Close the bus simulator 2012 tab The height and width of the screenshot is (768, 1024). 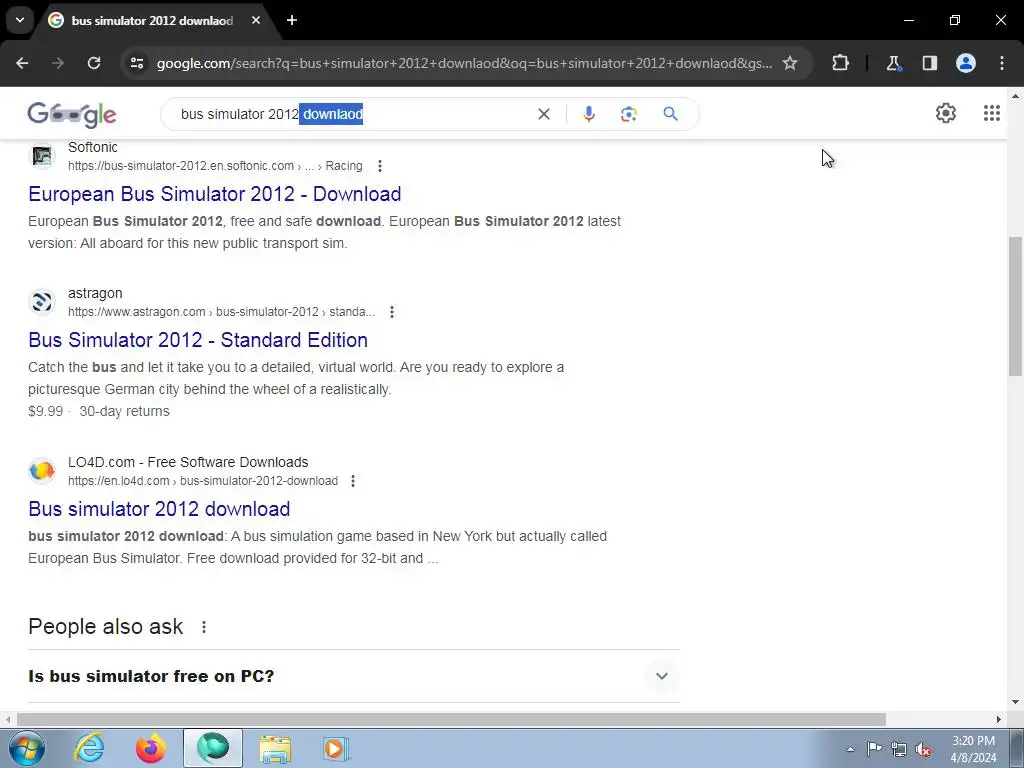coord(256,20)
